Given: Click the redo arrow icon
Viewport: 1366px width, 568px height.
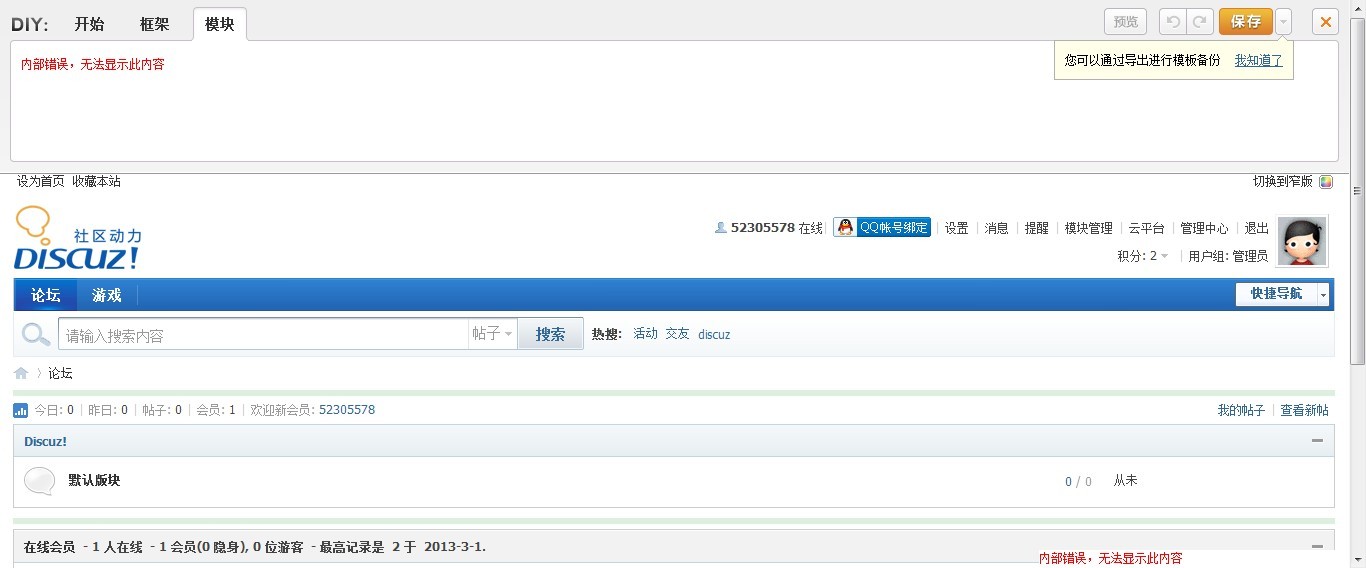Looking at the screenshot, I should point(1200,22).
